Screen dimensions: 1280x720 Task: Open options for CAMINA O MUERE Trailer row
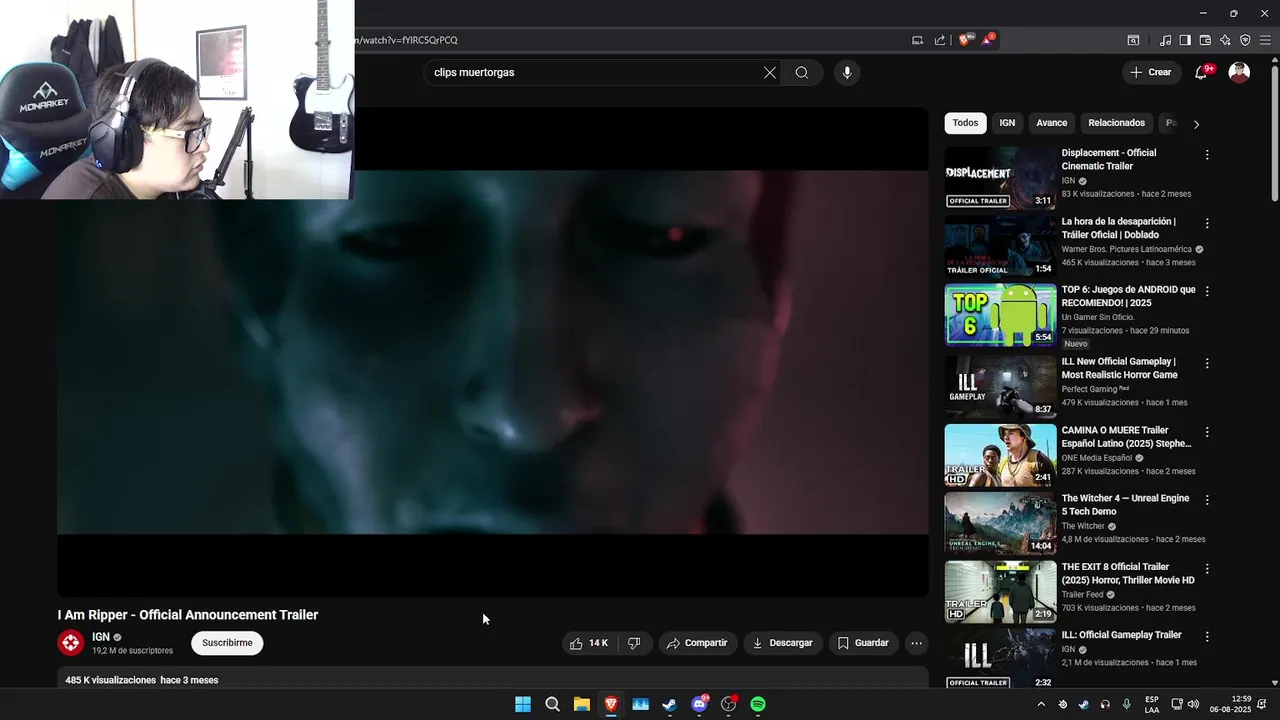click(x=1207, y=432)
